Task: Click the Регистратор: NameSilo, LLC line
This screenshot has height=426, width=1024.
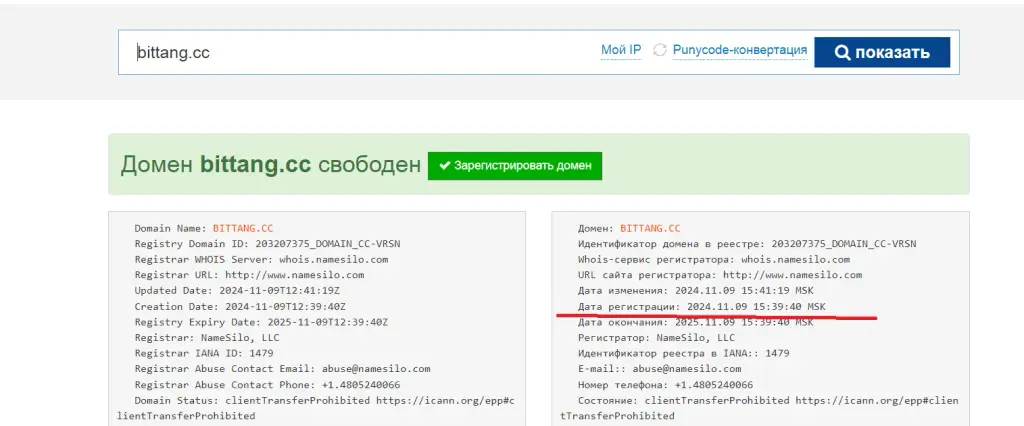Action: point(656,338)
